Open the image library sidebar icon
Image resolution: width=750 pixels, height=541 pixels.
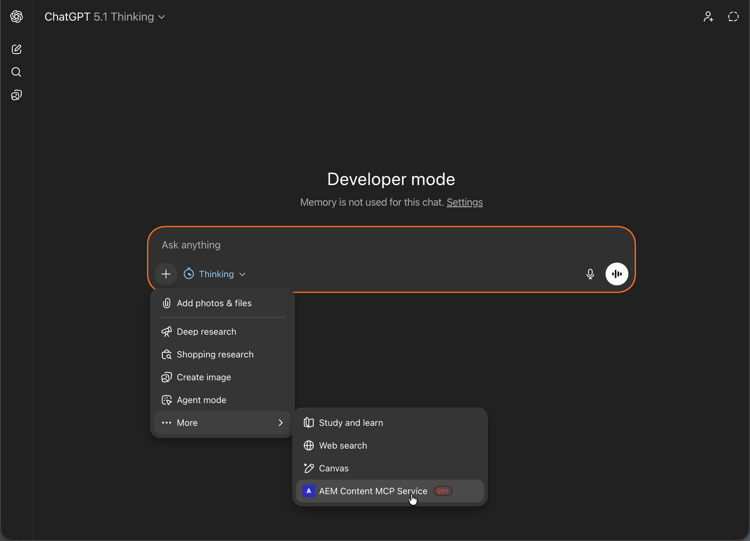[x=16, y=95]
